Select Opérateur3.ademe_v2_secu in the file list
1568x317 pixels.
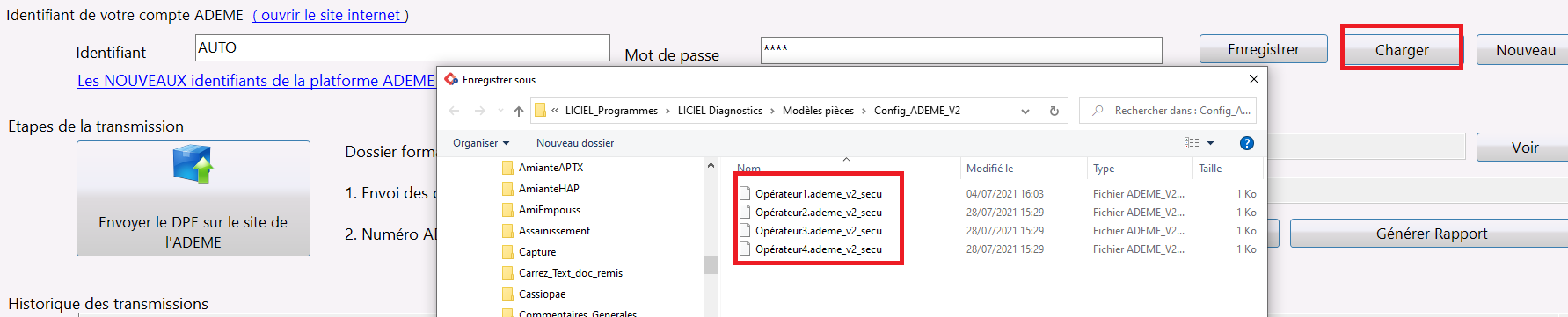click(818, 231)
